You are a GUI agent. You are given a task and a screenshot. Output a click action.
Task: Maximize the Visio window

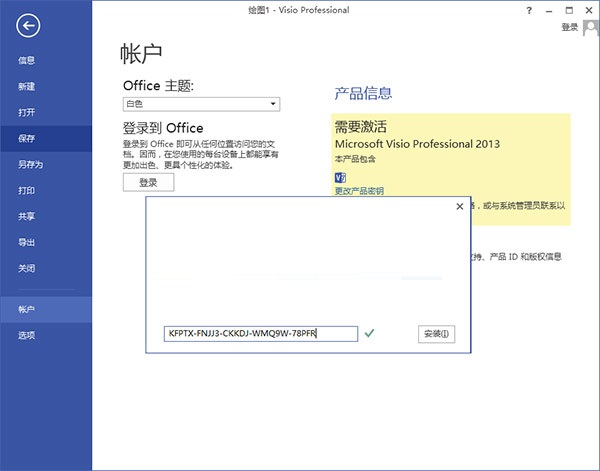(x=569, y=11)
